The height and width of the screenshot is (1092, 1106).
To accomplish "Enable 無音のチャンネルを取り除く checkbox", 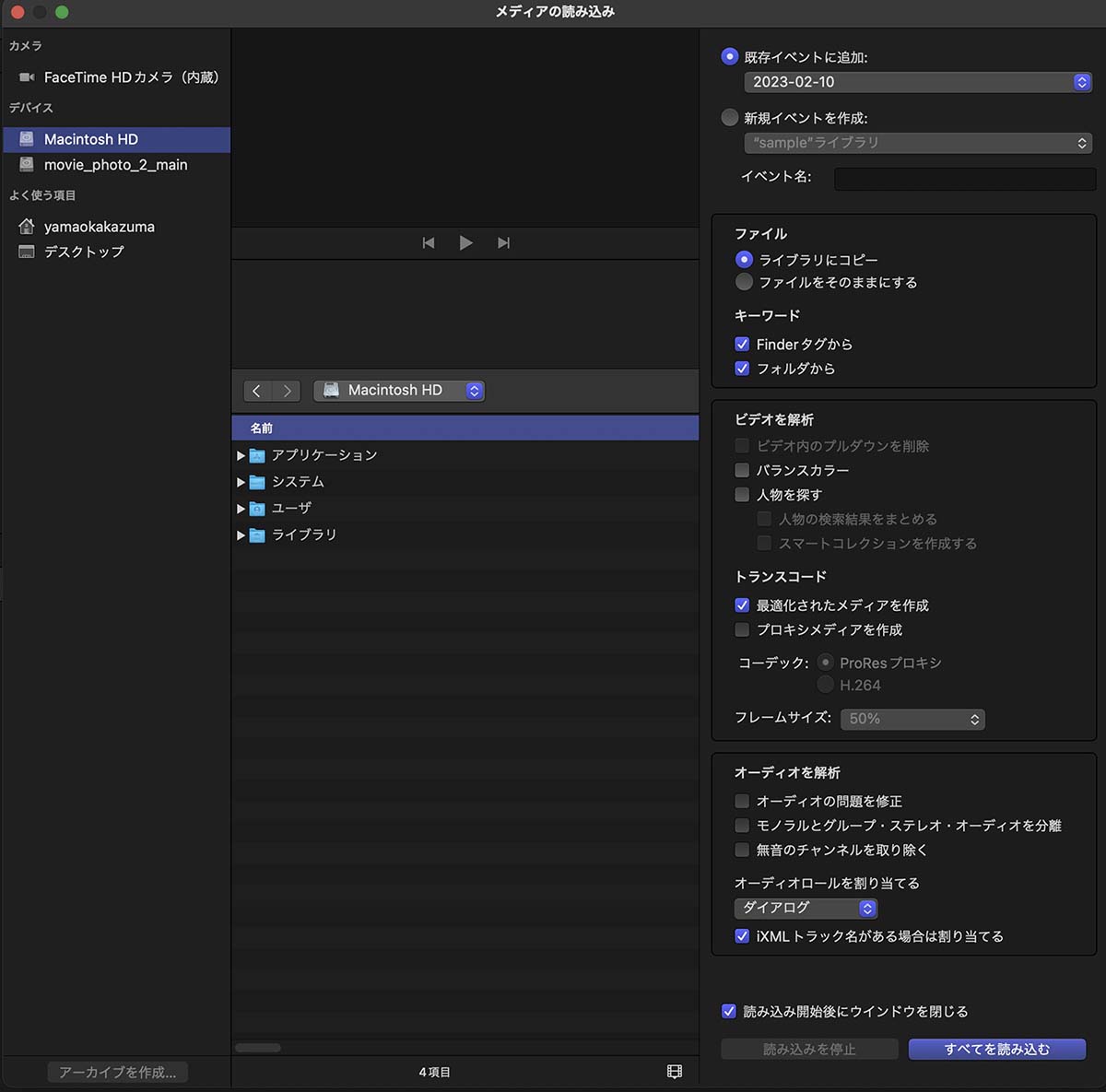I will (x=742, y=850).
